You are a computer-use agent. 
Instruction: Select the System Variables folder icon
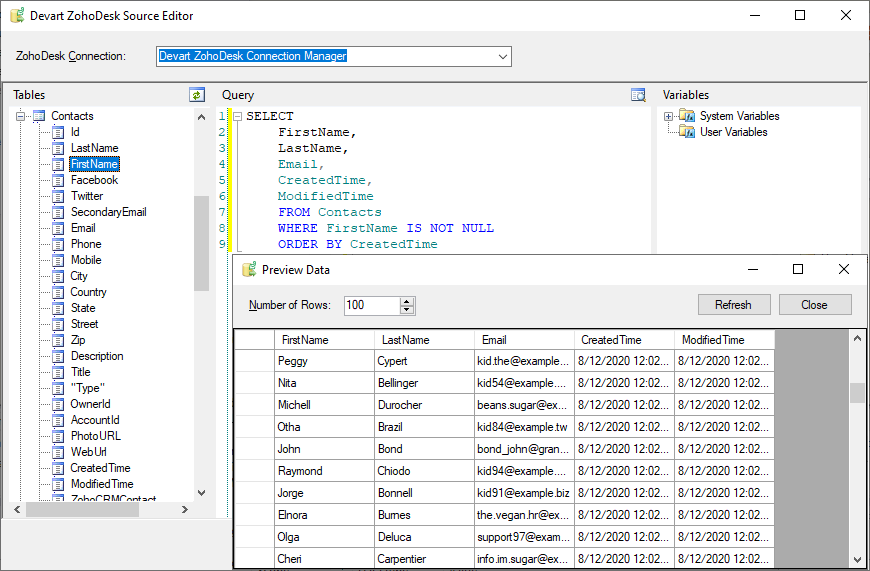pos(686,116)
